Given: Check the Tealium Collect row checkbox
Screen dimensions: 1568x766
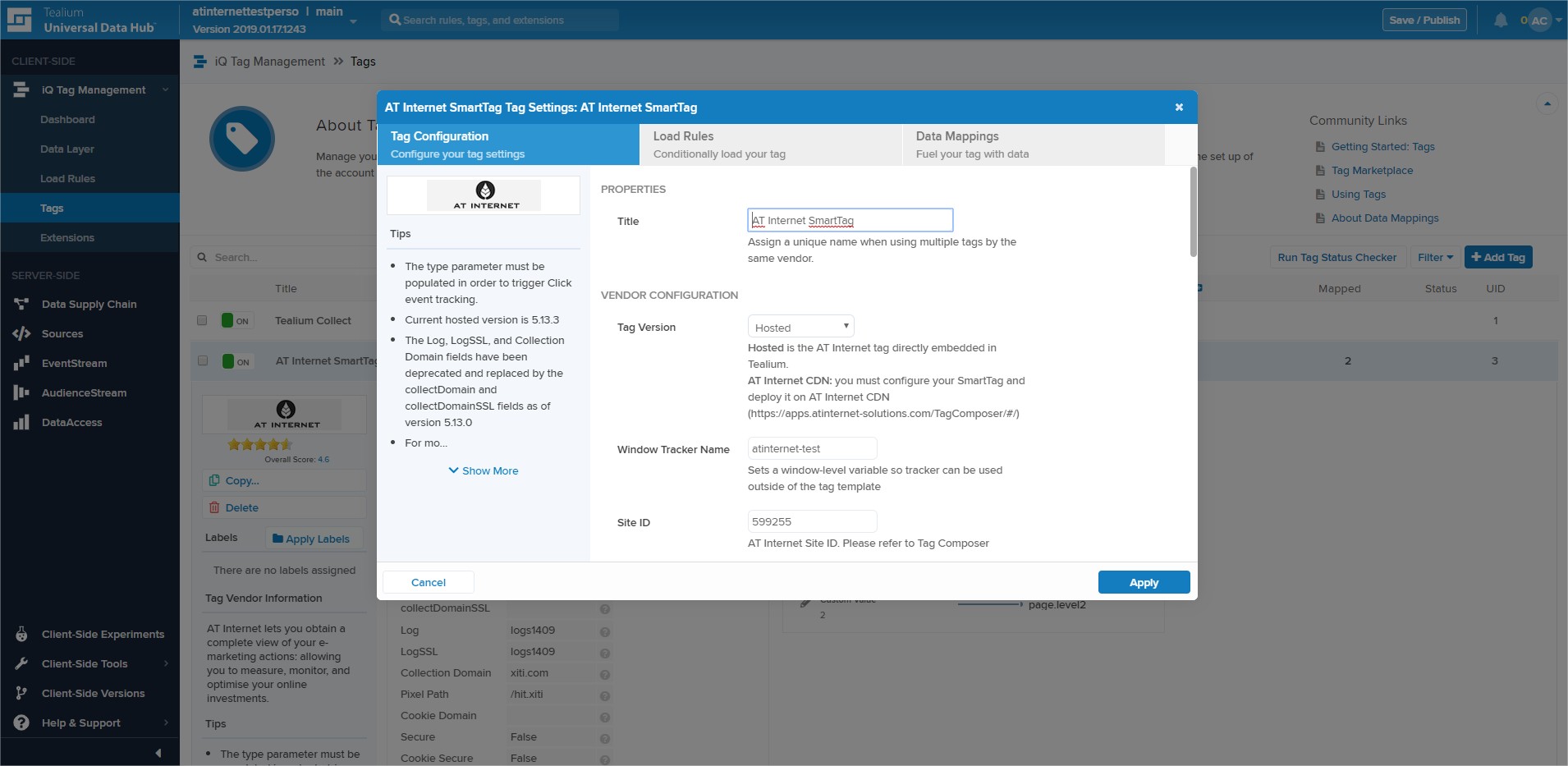Looking at the screenshot, I should point(202,320).
